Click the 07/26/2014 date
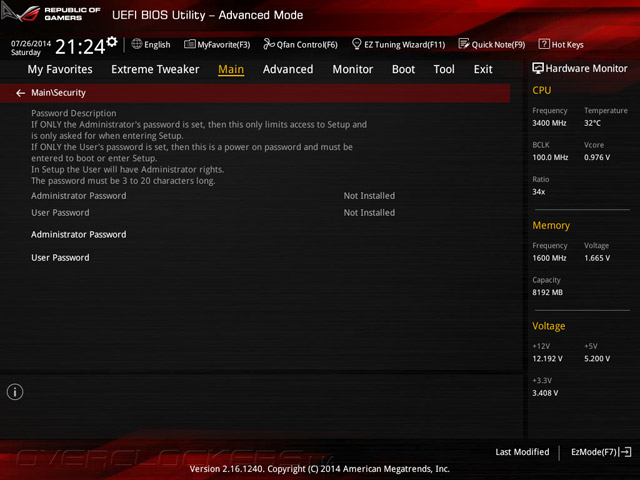The width and height of the screenshot is (640, 480). click(31, 43)
